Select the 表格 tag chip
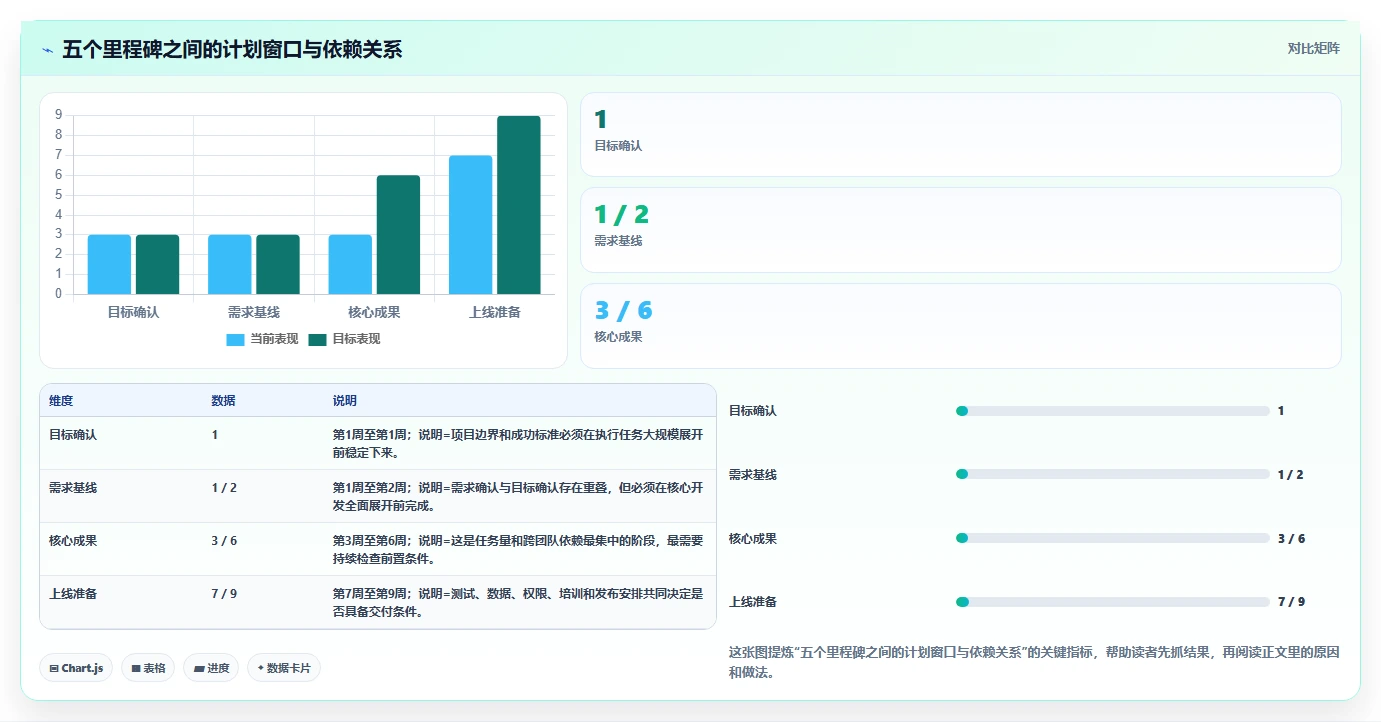Screen dimensions: 1381x722 pyautogui.click(x=148, y=668)
